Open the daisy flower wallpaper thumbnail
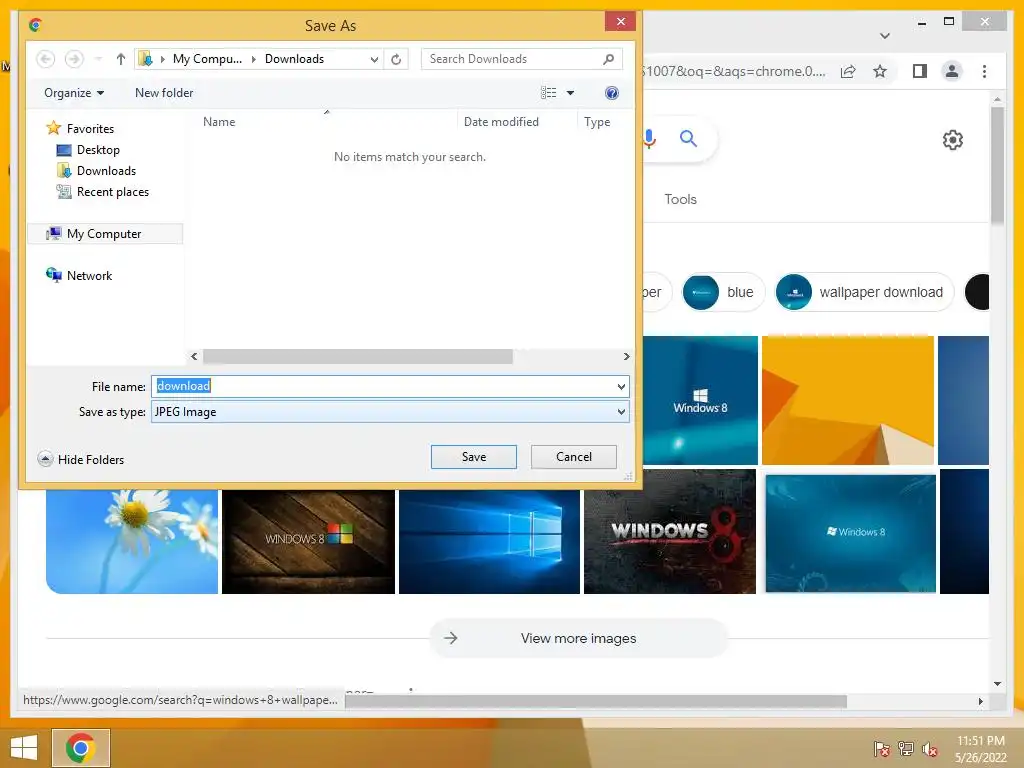This screenshot has height=768, width=1024. (131, 541)
